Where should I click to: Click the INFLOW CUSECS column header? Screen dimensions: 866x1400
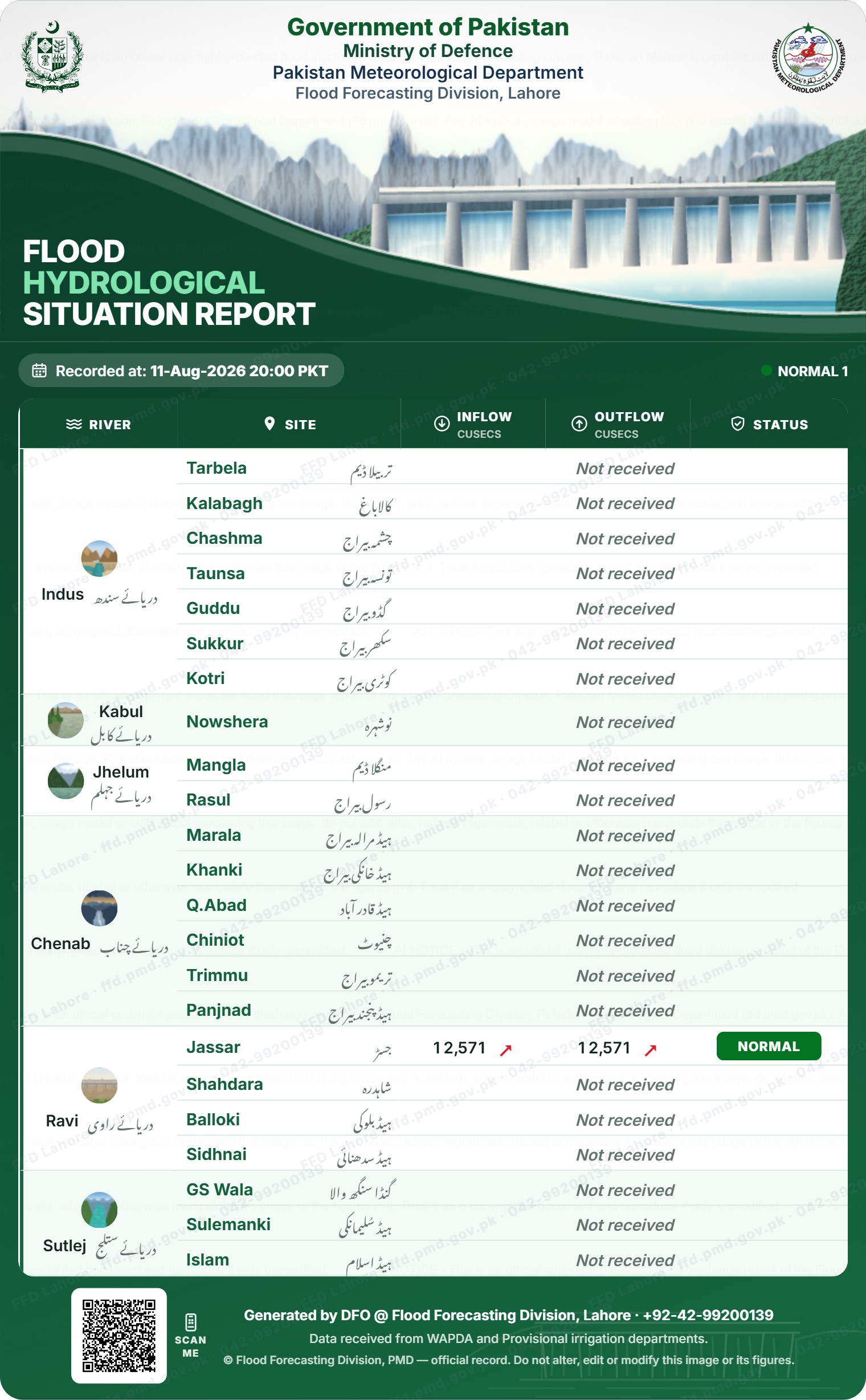[x=473, y=424]
